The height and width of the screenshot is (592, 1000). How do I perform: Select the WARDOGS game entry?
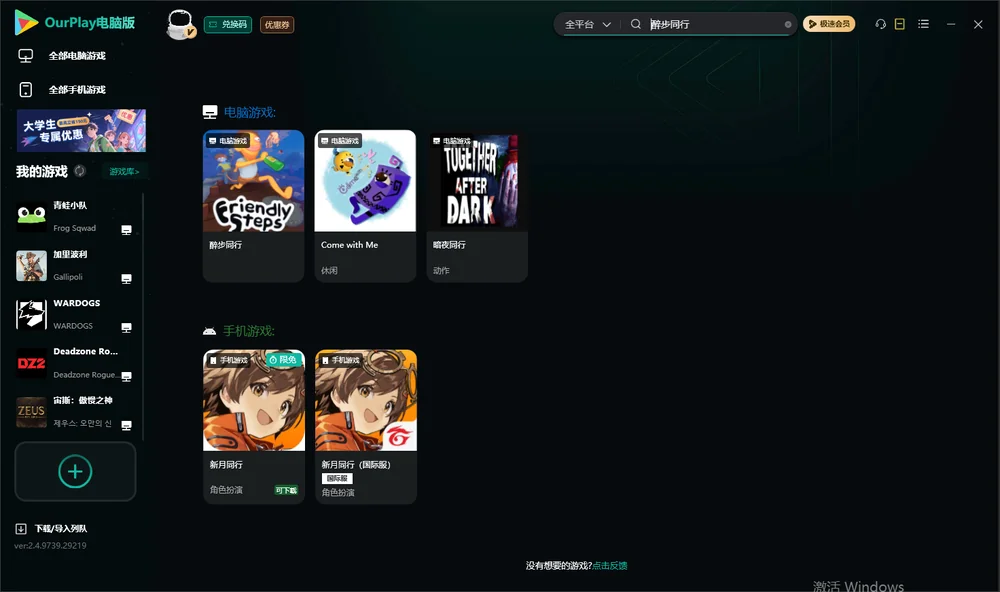tap(75, 314)
